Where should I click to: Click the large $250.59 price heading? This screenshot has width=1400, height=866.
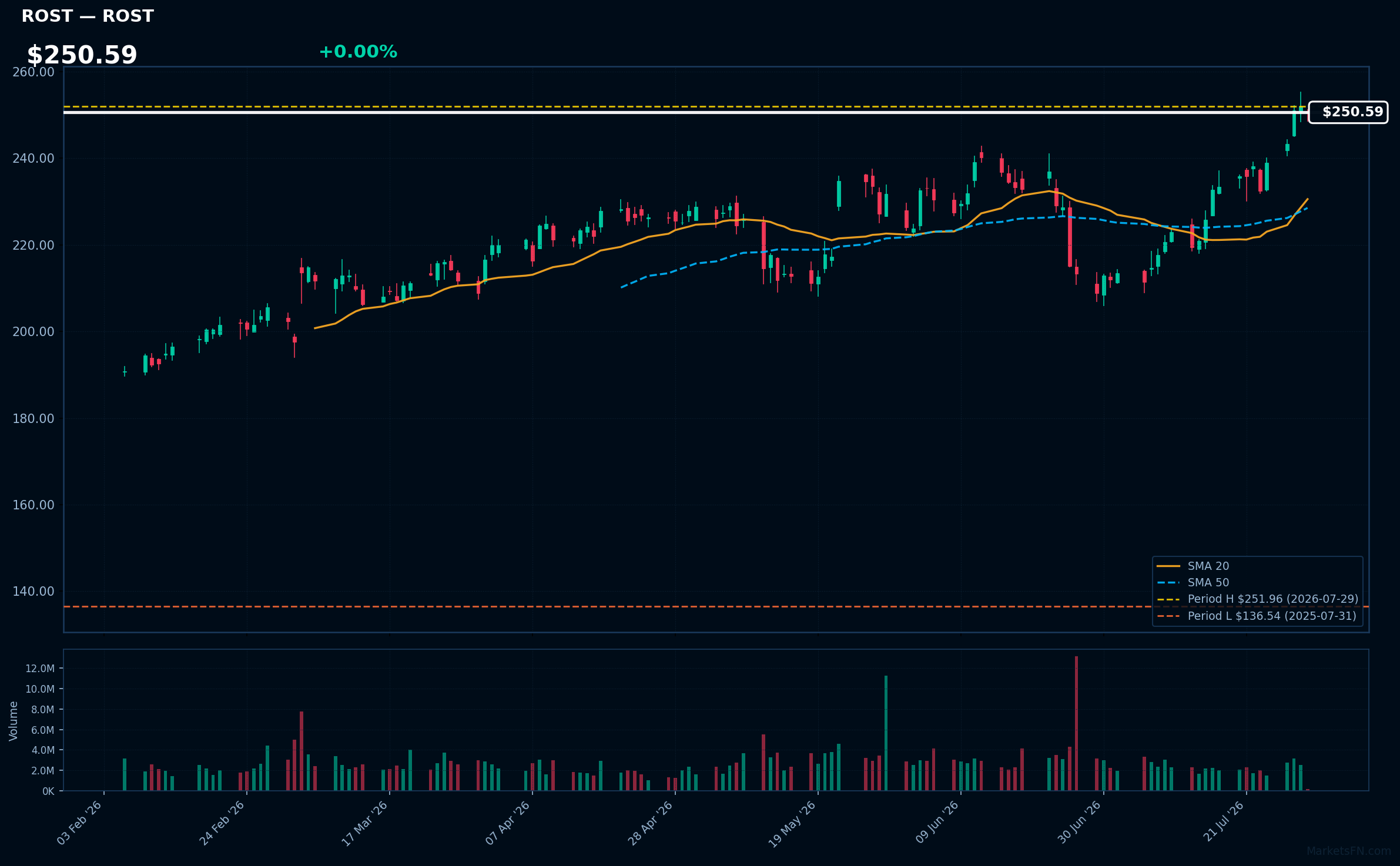point(82,55)
